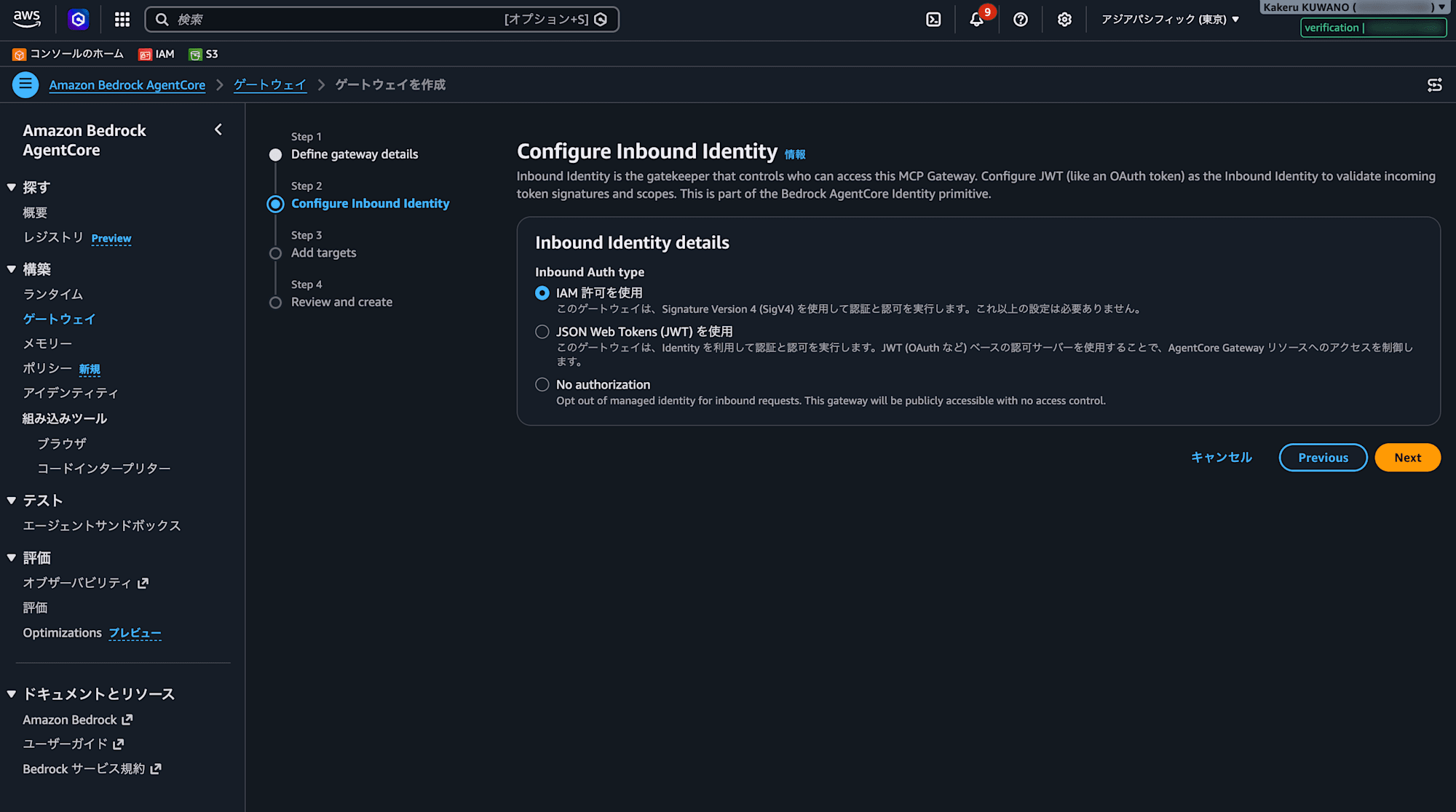Go to ゲートウェイ breadcrumb link

(269, 85)
